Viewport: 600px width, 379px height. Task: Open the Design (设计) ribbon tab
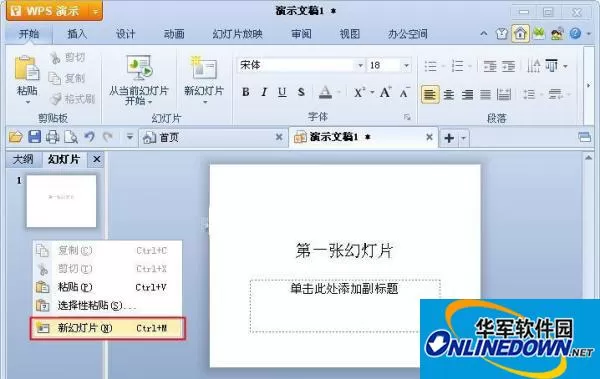point(126,34)
